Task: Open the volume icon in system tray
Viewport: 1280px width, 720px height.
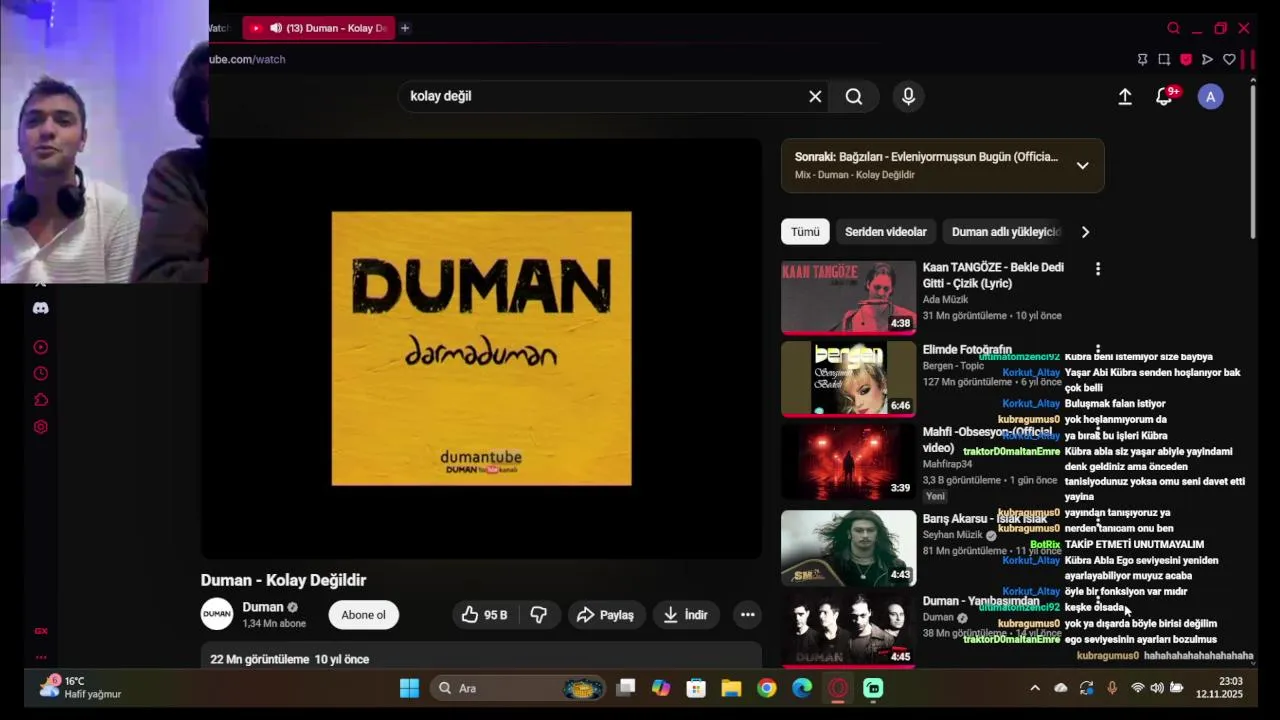Action: pyautogui.click(x=1157, y=688)
